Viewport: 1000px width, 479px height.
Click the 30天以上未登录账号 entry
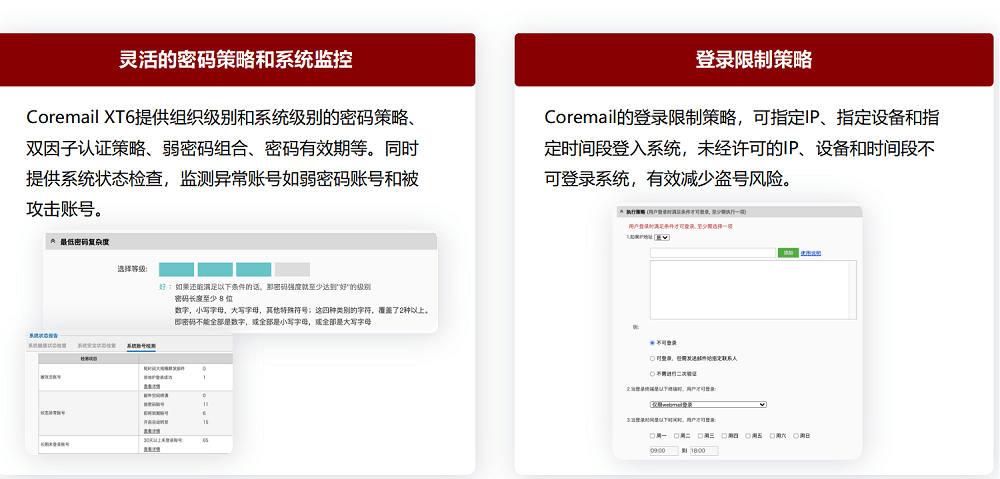pyautogui.click(x=163, y=440)
